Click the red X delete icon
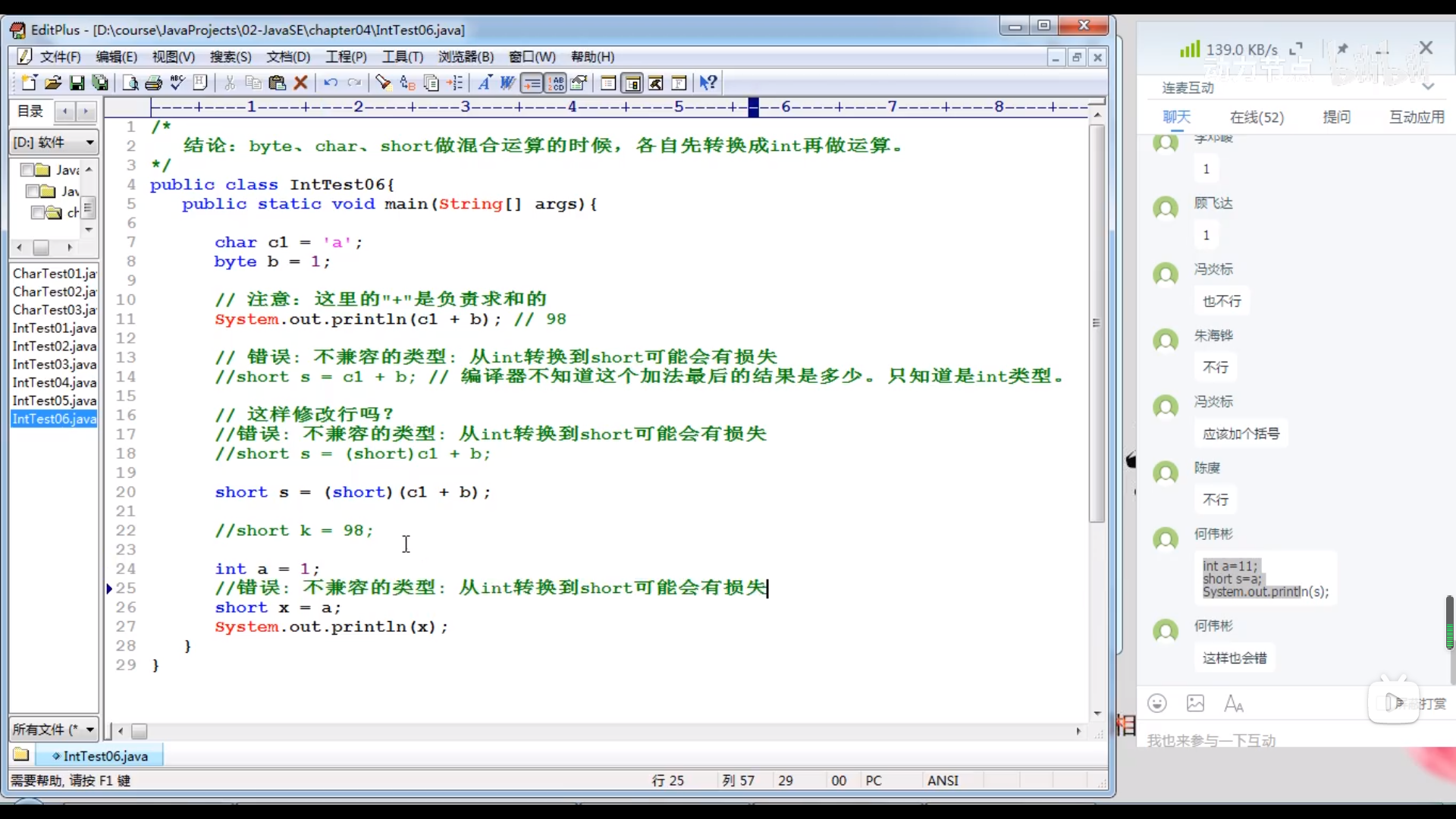 point(301,83)
